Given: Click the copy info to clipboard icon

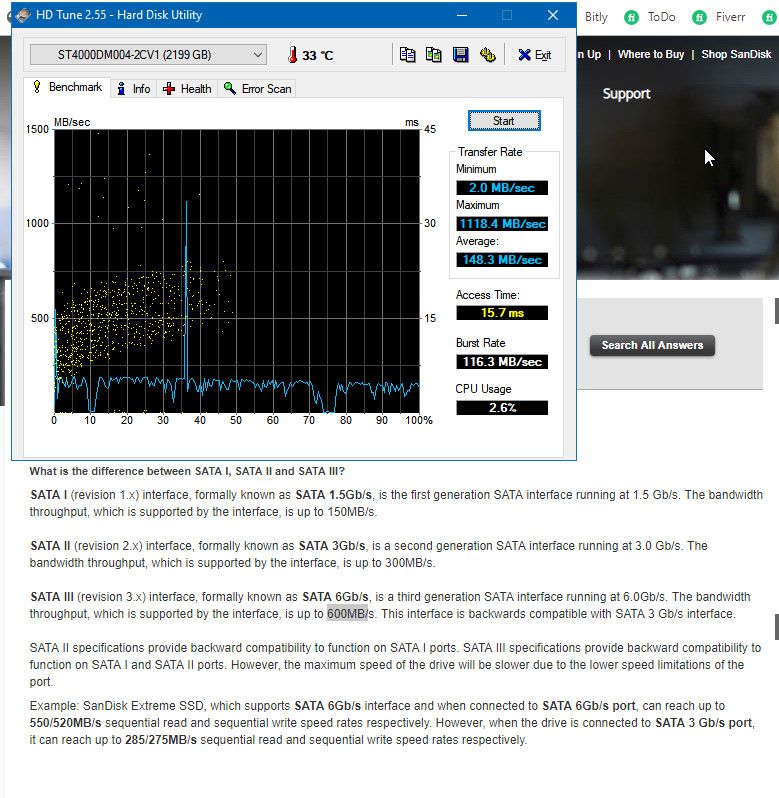Looking at the screenshot, I should [407, 55].
